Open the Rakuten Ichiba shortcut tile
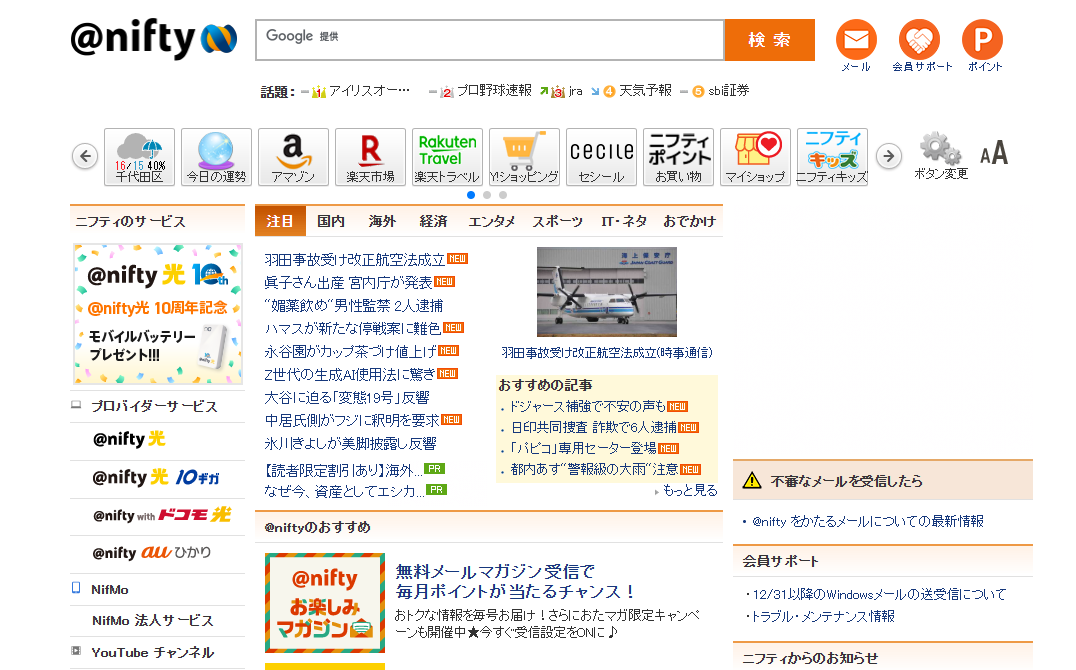Image resolution: width=1076 pixels, height=670 pixels. tap(370, 157)
